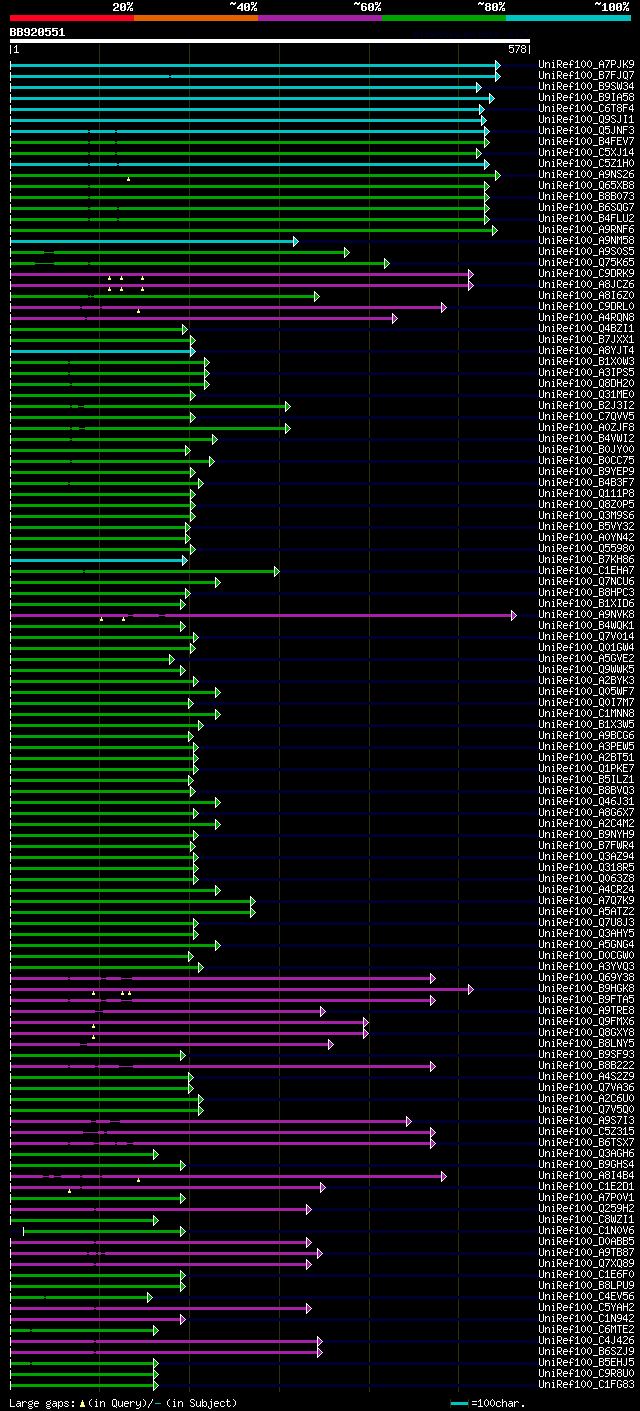The image size is (640, 1411).
Task: Select the UniRef100_A2BYK3 label
Action: pos(586,681)
